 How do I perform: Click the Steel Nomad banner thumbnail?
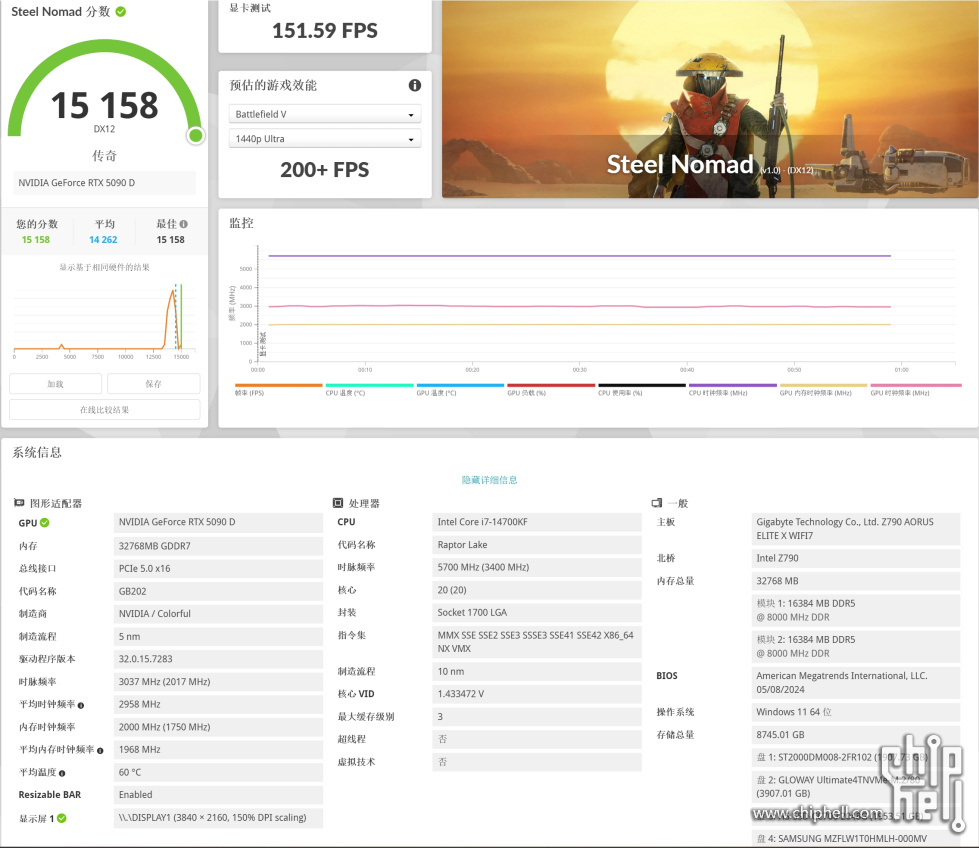point(710,99)
